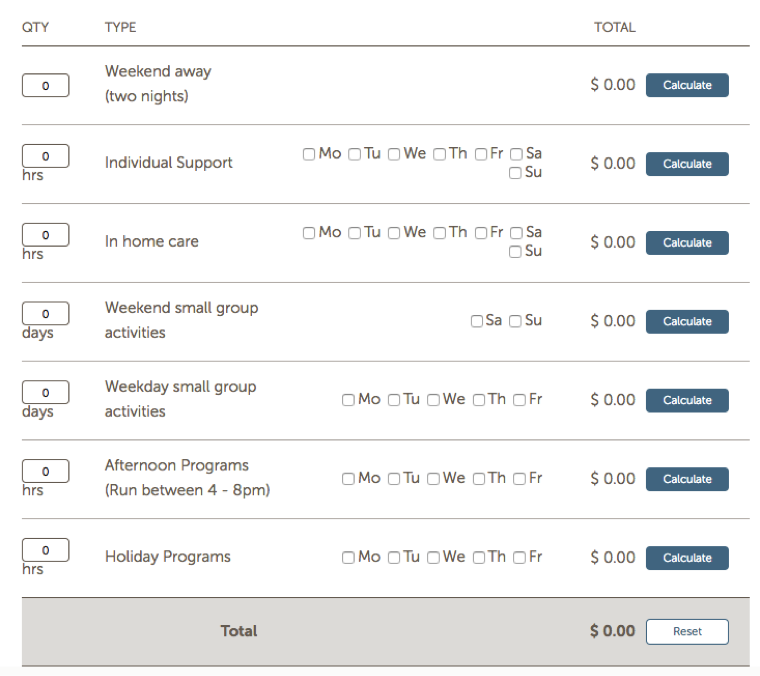Click quantity field for Weekend away
This screenshot has width=760, height=676.
pos(46,85)
